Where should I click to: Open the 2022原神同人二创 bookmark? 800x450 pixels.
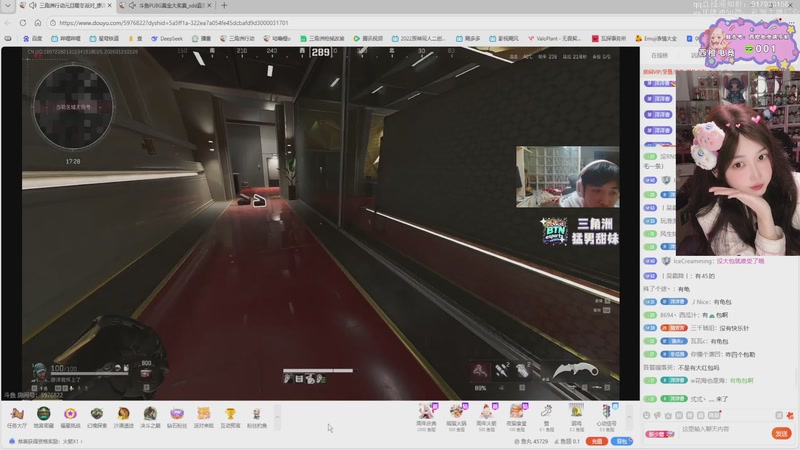[419, 39]
